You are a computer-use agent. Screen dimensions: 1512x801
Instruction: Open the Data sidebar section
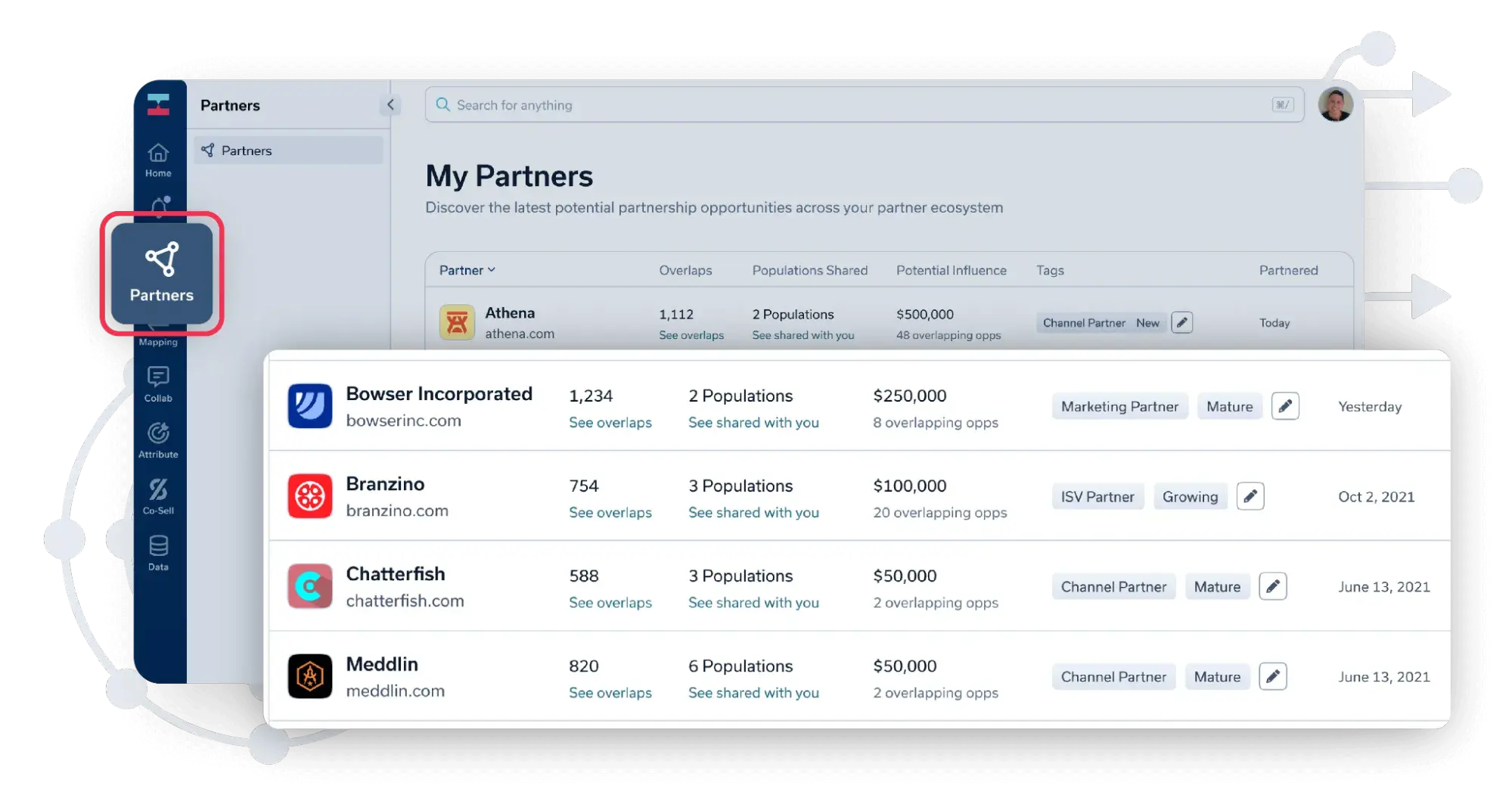point(158,553)
